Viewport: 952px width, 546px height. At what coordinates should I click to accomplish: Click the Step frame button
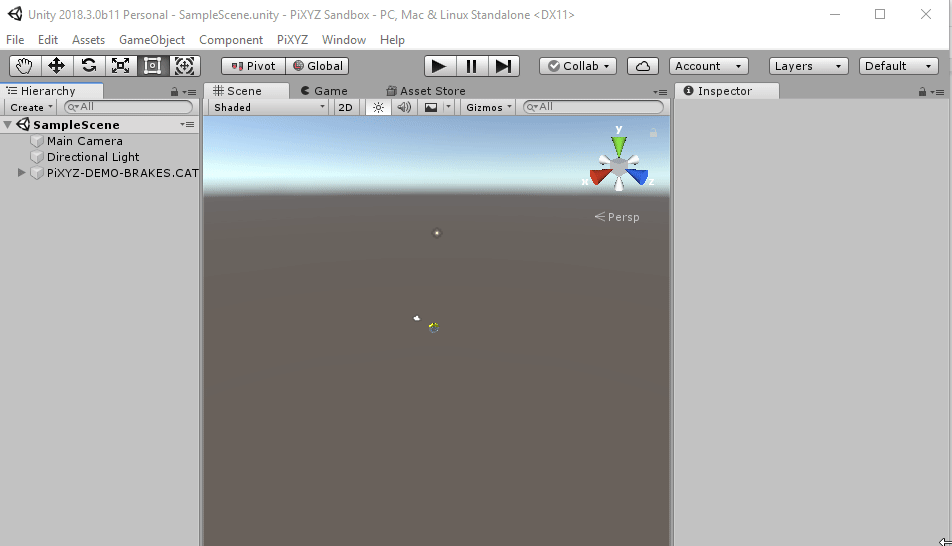tap(503, 66)
